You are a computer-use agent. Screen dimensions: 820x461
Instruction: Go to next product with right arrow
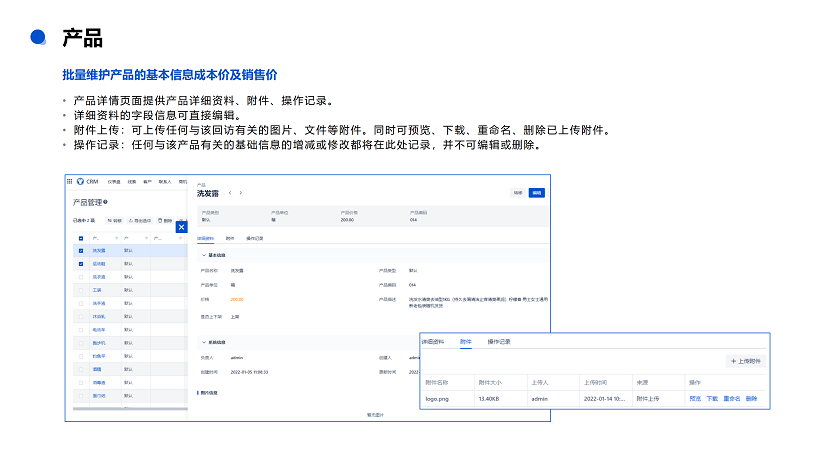tap(241, 193)
